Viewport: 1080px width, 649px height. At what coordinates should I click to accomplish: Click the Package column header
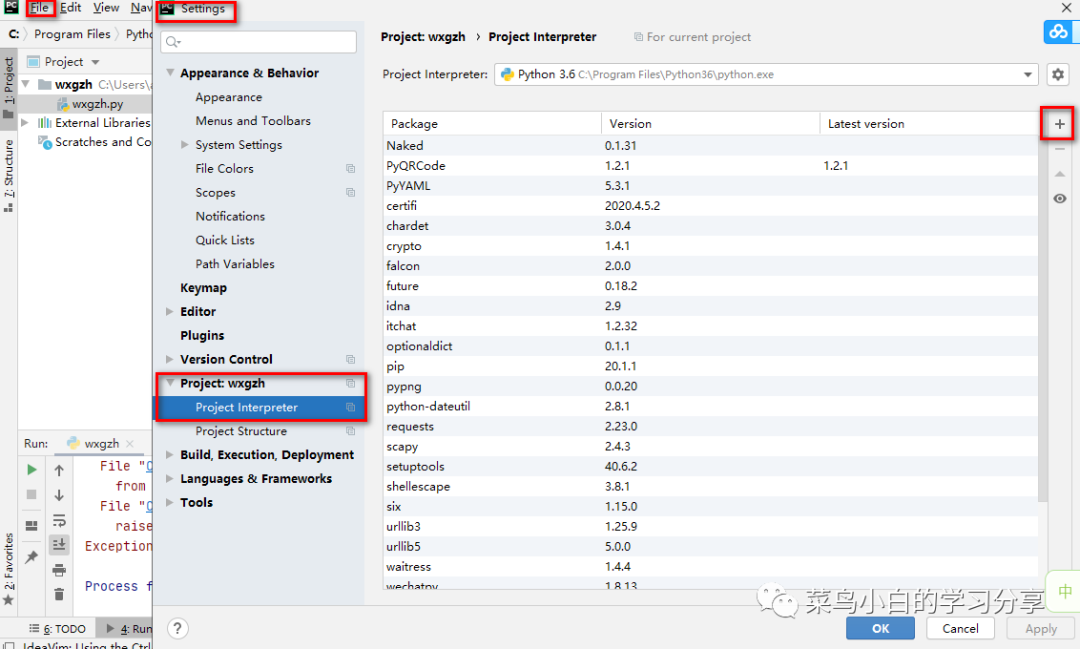(x=492, y=124)
